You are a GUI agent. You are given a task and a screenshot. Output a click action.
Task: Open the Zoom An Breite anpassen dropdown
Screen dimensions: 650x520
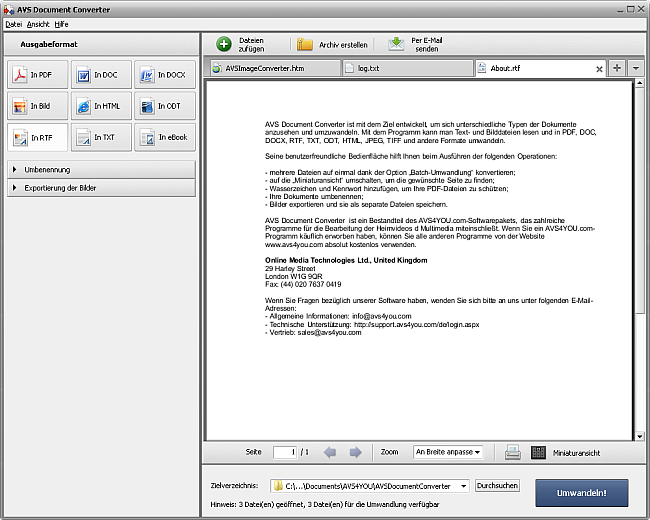(x=448, y=452)
